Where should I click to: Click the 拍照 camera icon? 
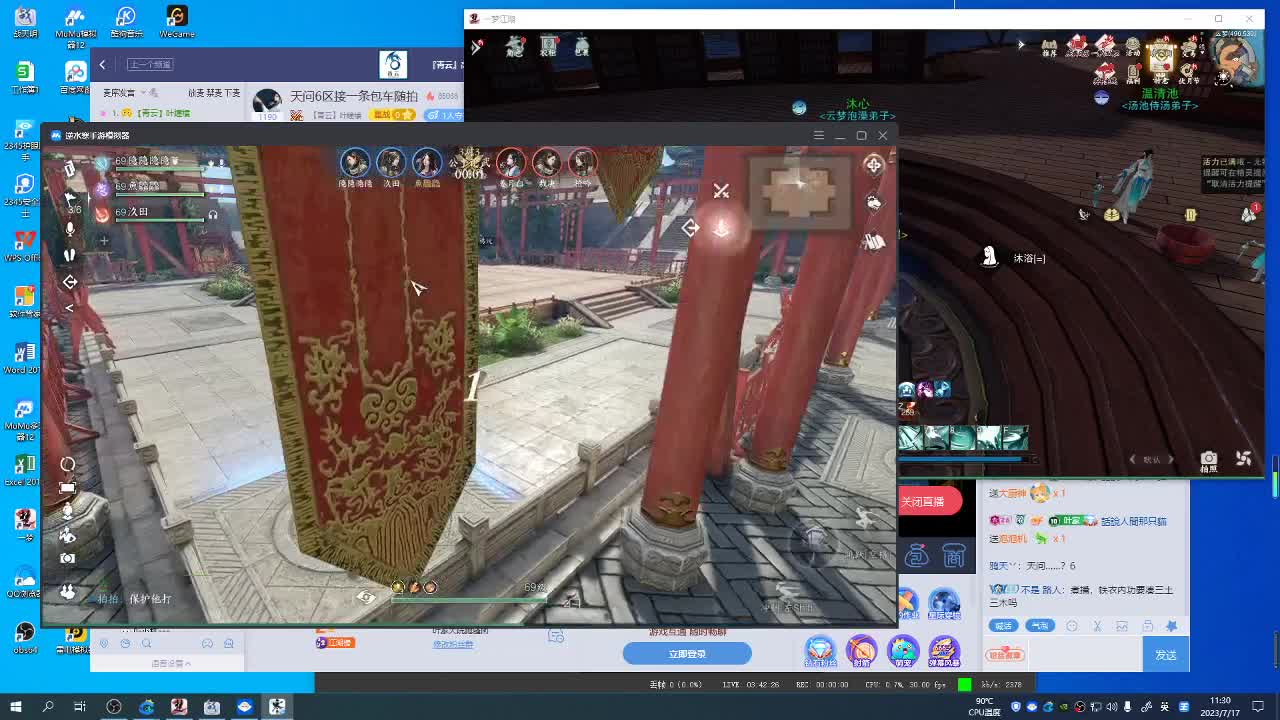(1209, 460)
